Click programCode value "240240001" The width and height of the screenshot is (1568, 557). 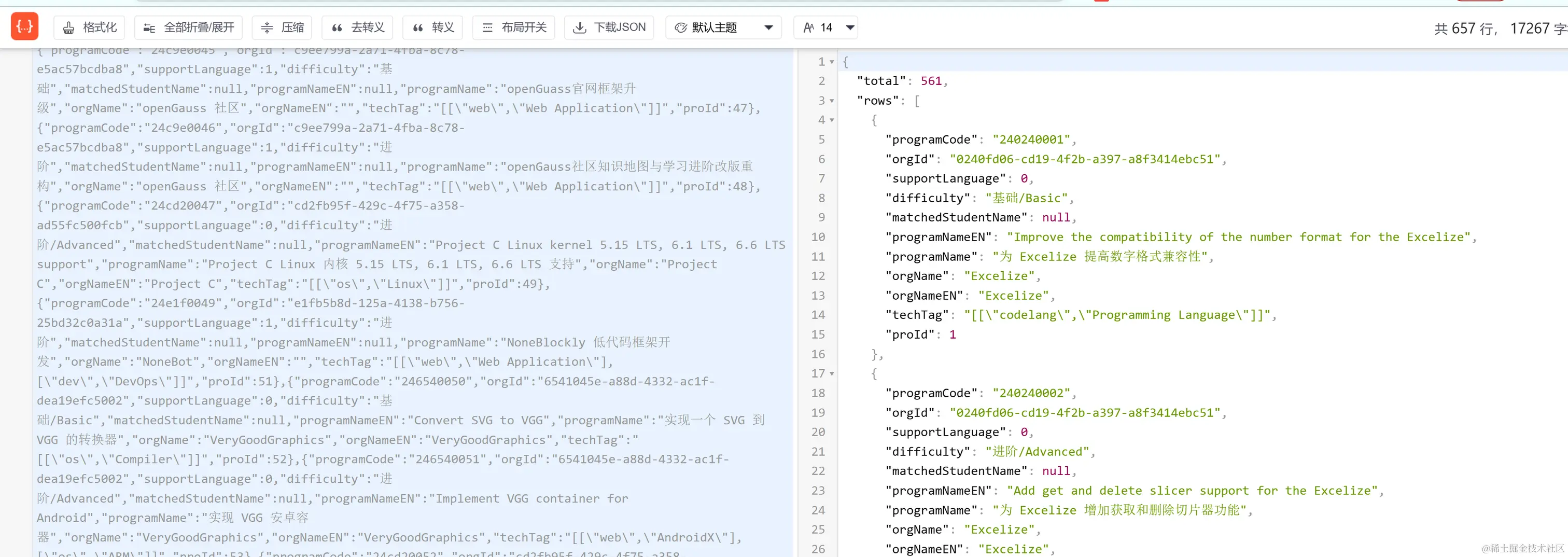pos(1031,140)
